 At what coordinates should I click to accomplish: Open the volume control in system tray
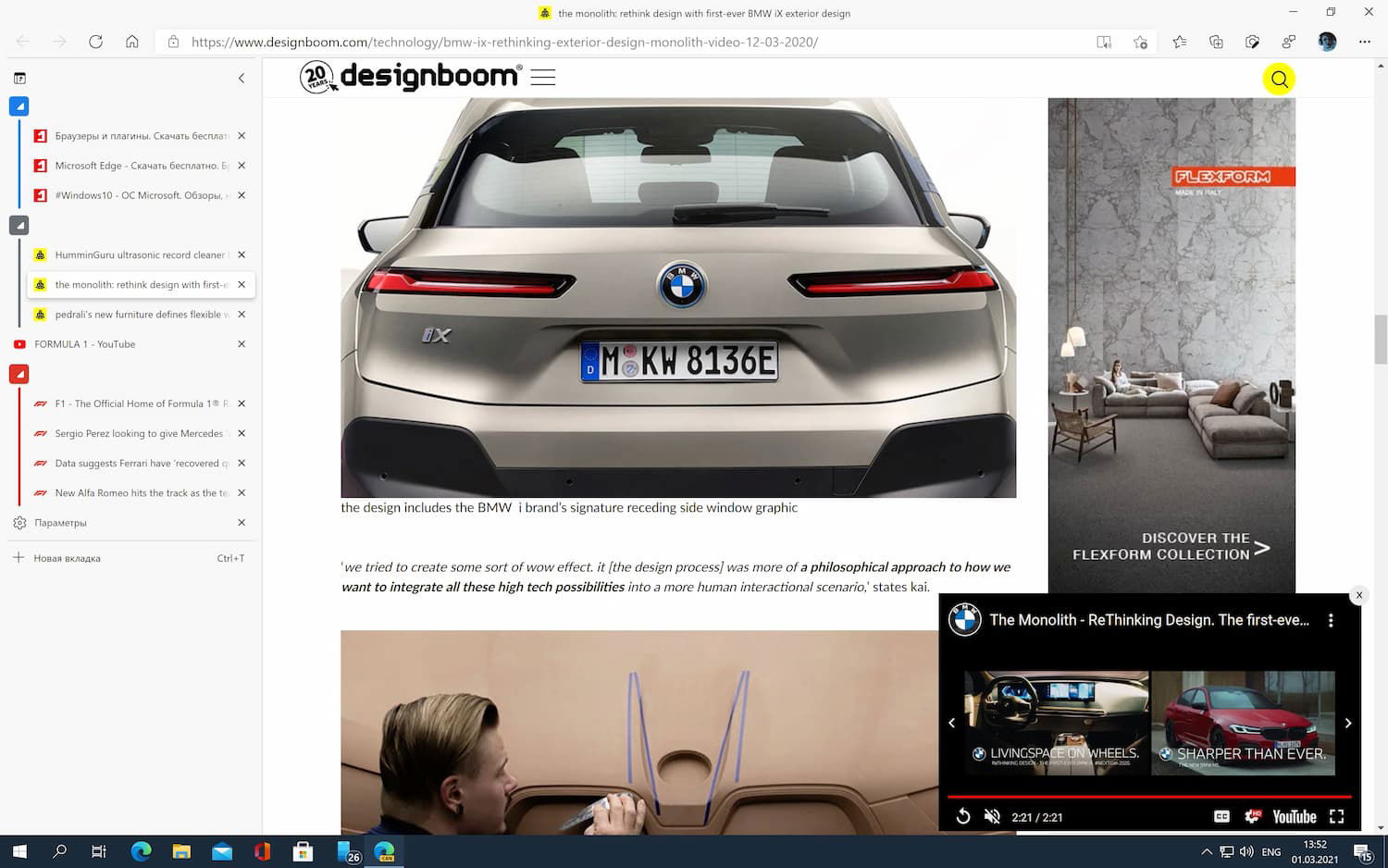1246,851
